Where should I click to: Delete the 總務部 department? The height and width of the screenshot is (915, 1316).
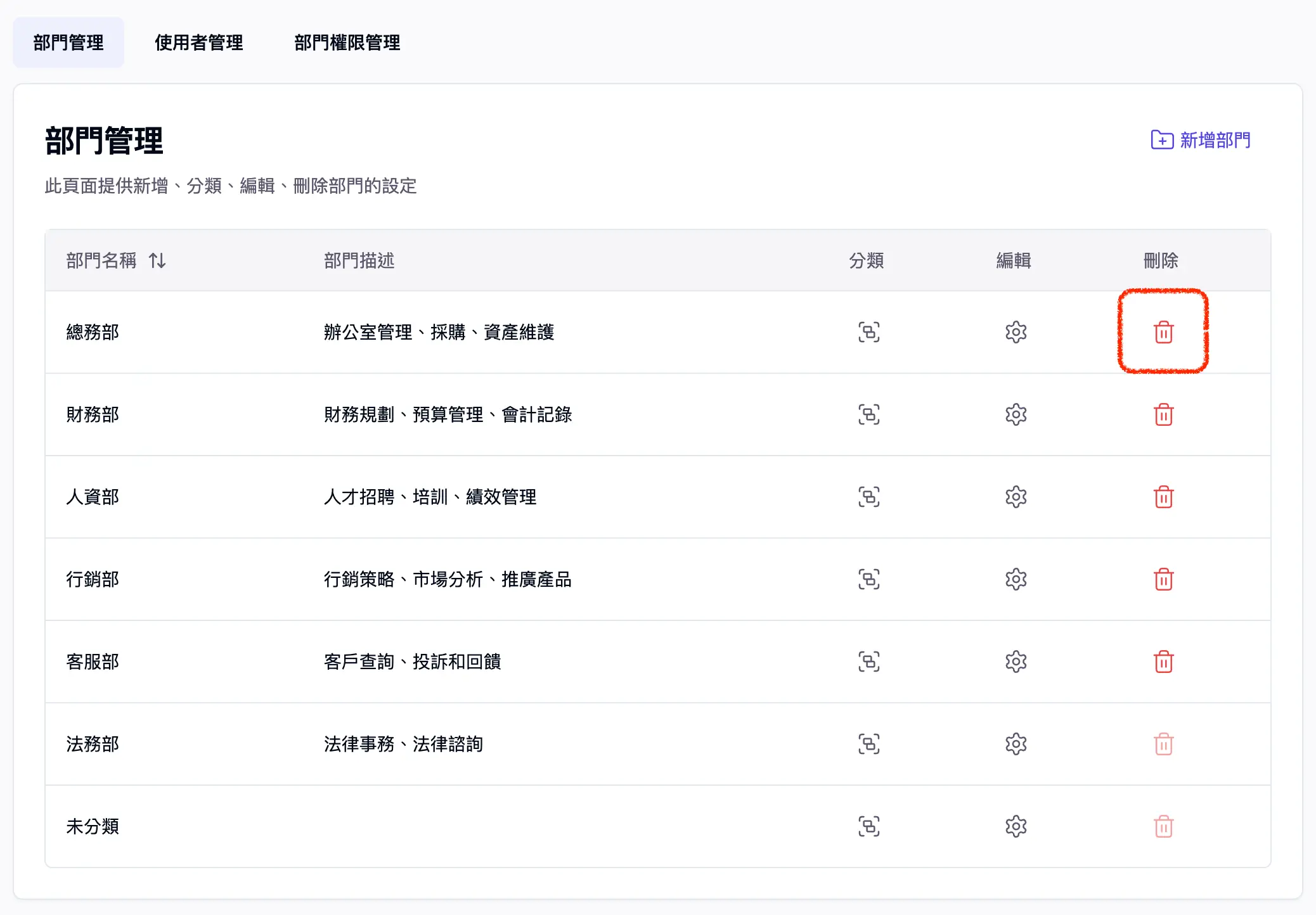1163,332
